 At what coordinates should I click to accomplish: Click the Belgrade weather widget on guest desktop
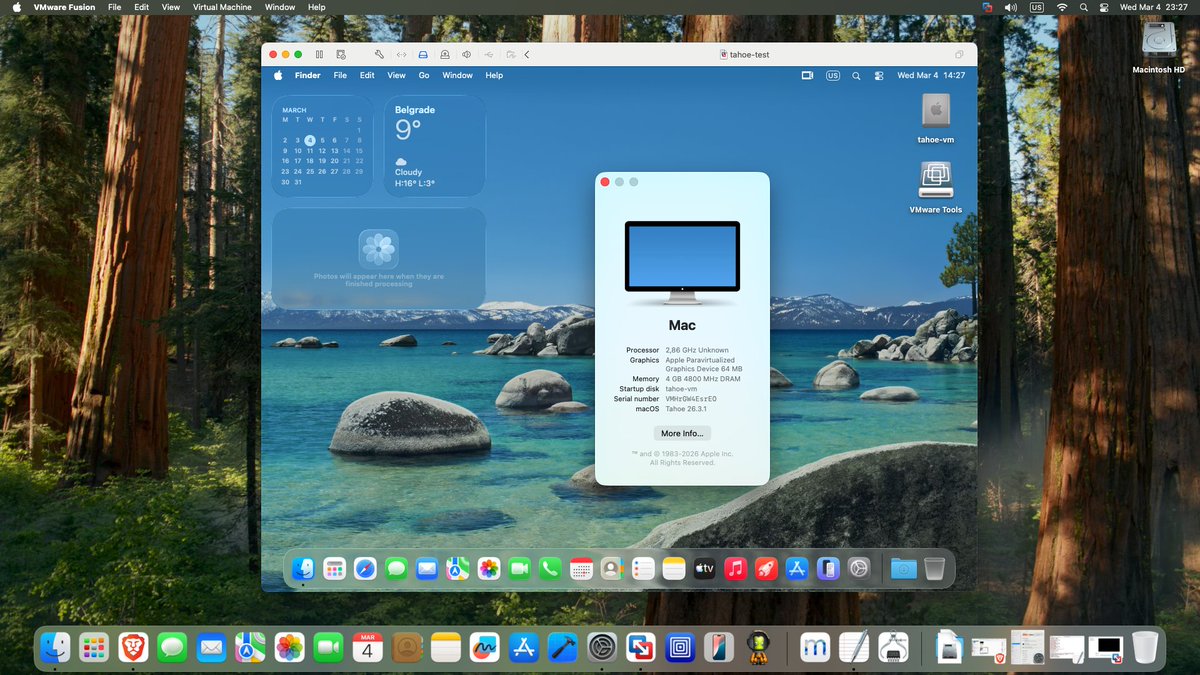(434, 145)
